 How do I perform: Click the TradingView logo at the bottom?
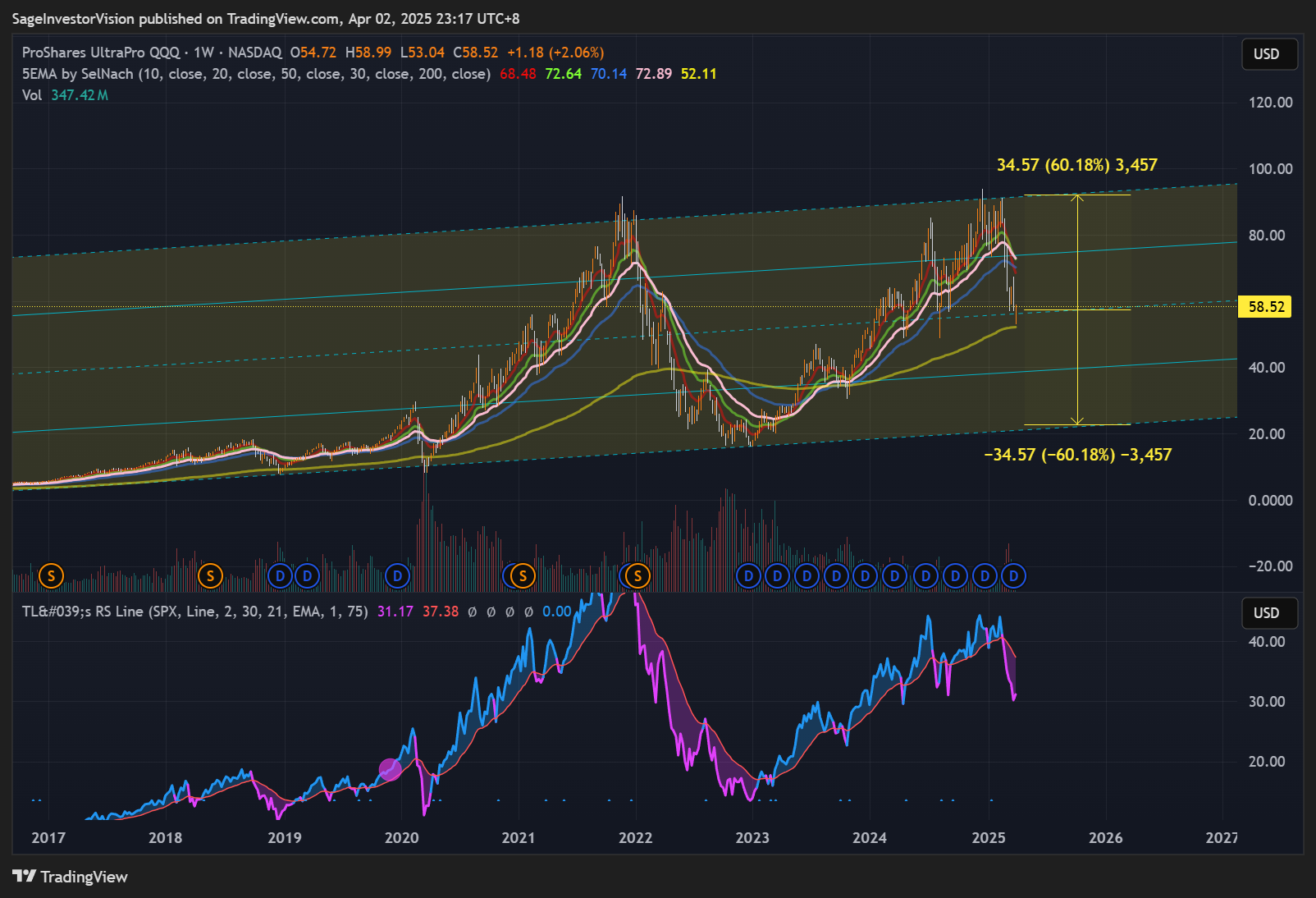point(71,877)
